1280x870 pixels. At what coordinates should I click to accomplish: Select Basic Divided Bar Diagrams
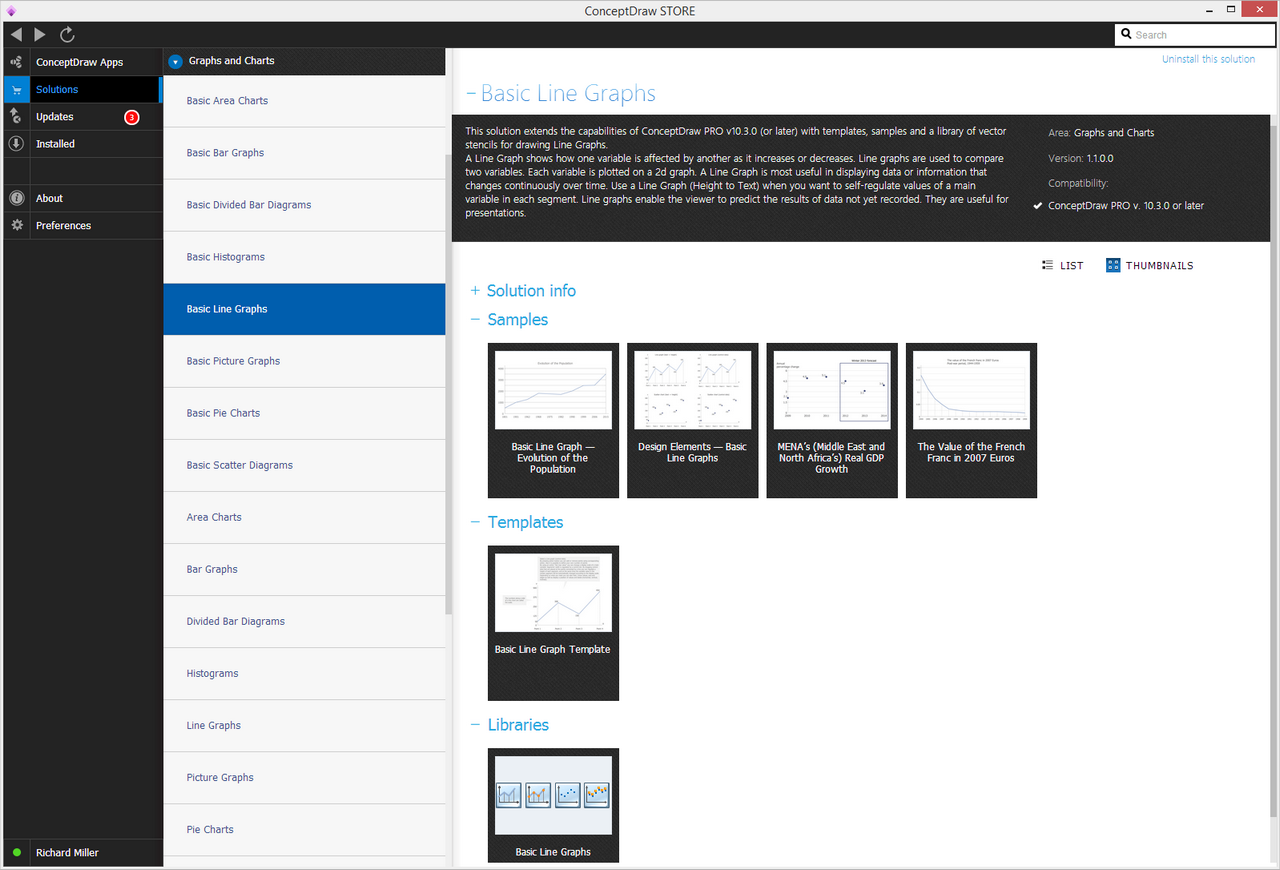[x=304, y=205]
